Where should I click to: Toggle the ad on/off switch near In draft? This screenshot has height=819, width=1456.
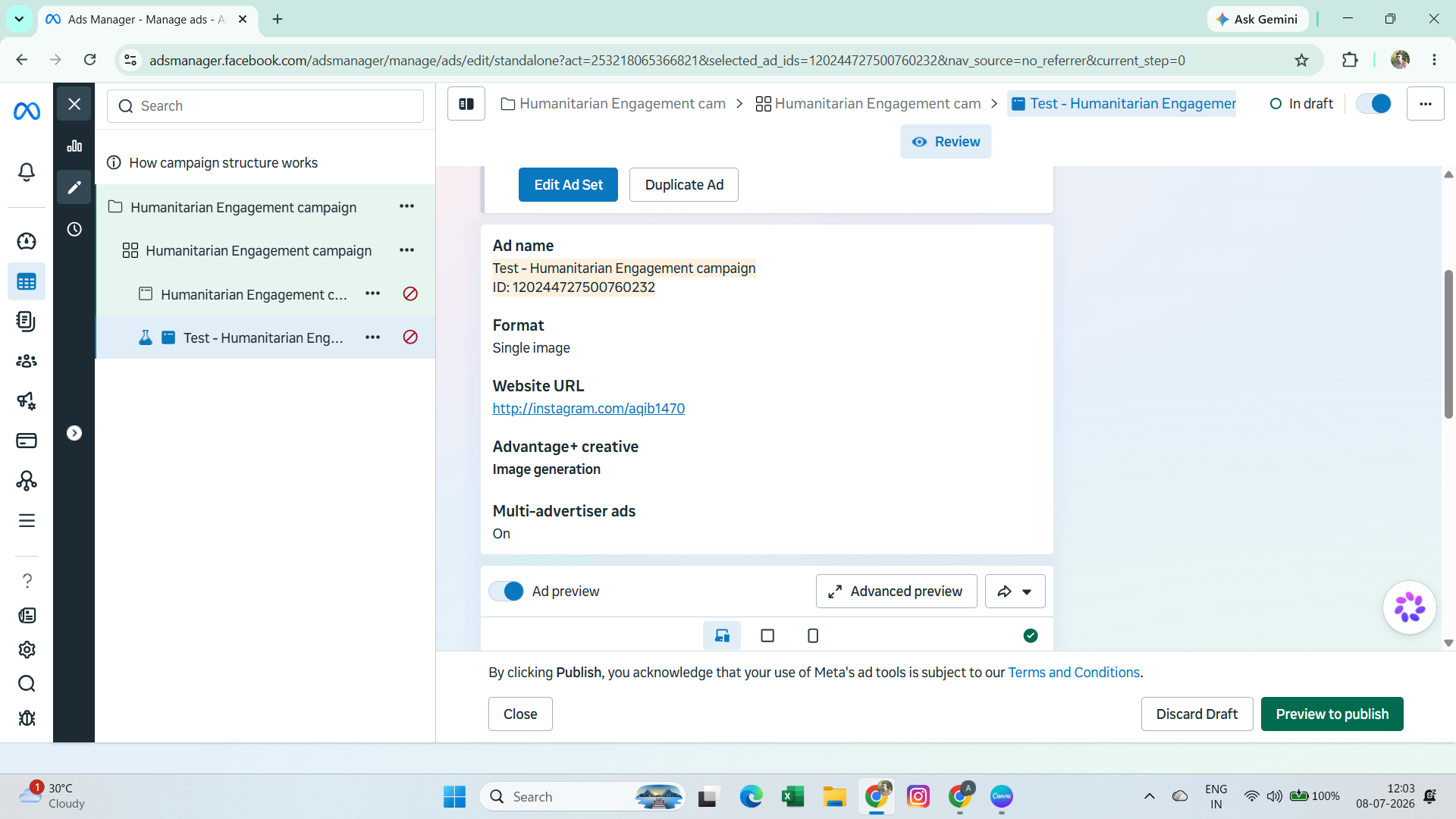tap(1373, 104)
